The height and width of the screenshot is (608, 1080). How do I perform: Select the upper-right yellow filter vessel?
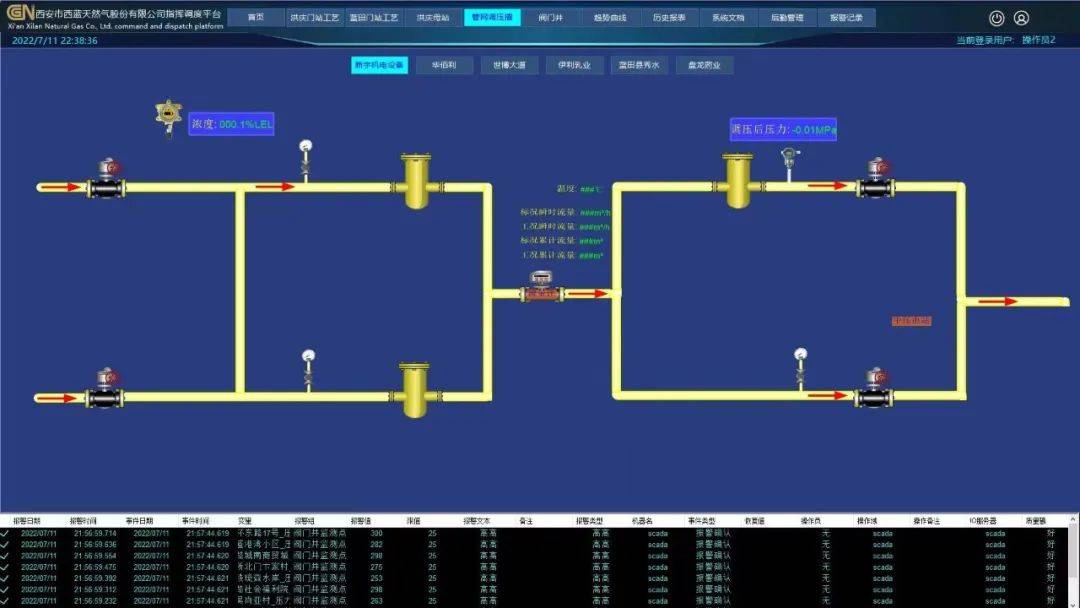pyautogui.click(x=737, y=180)
